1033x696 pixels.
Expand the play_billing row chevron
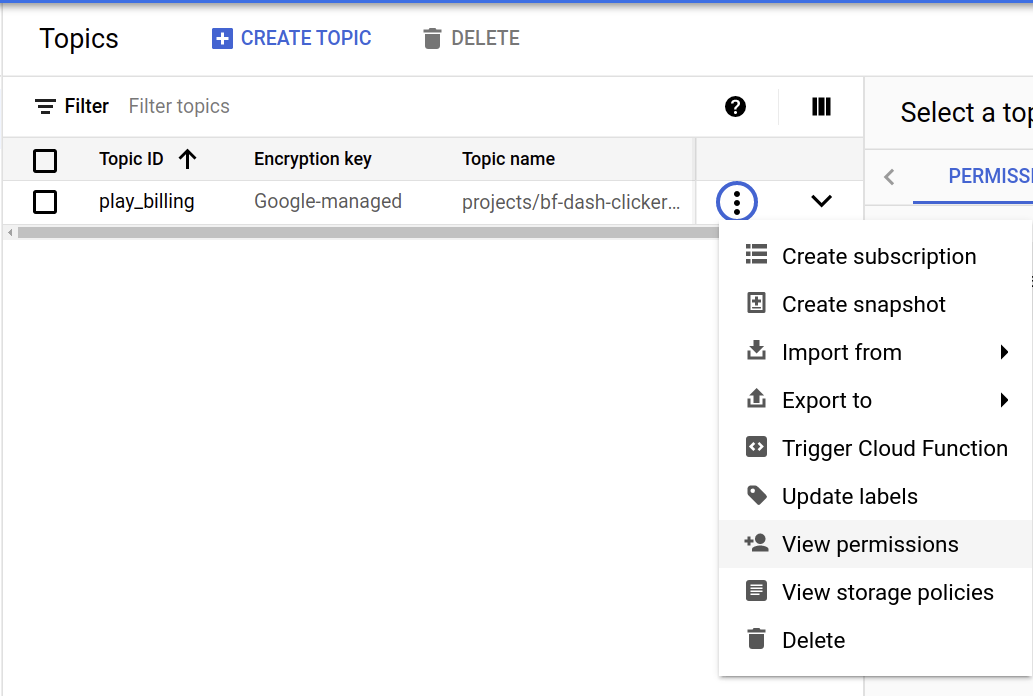coord(821,201)
